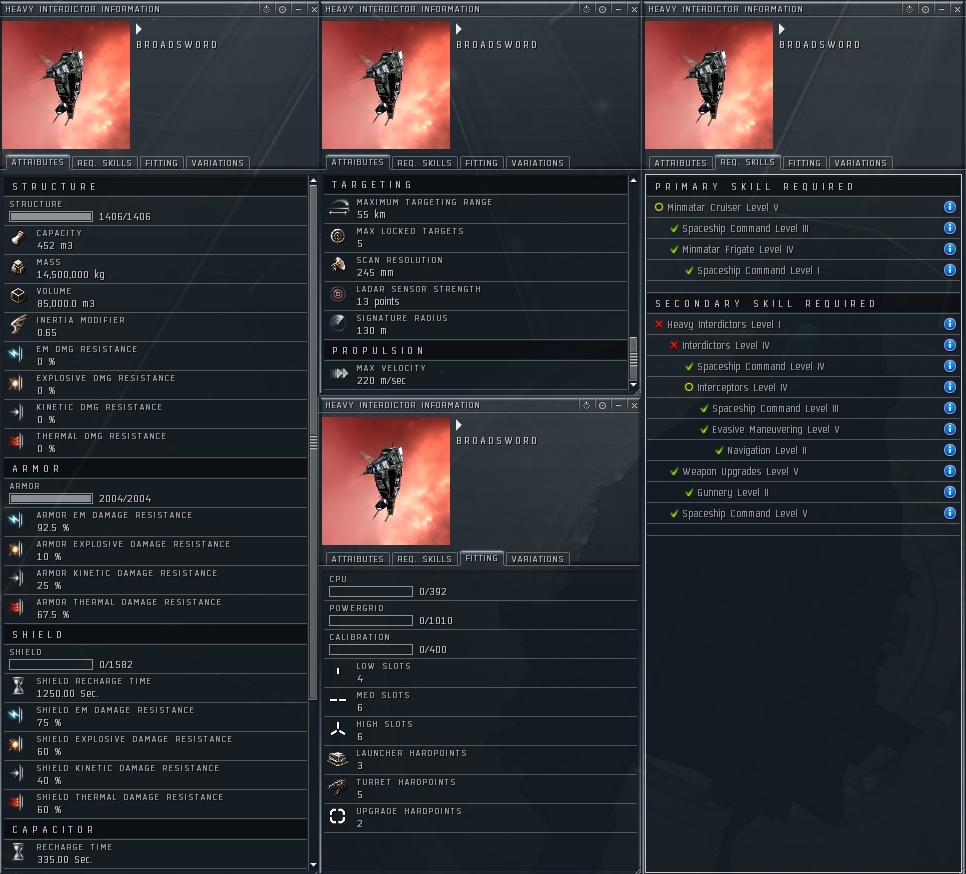Screen dimensions: 966x874
Task: Open Variations tab in Targeting window
Action: click(x=537, y=163)
